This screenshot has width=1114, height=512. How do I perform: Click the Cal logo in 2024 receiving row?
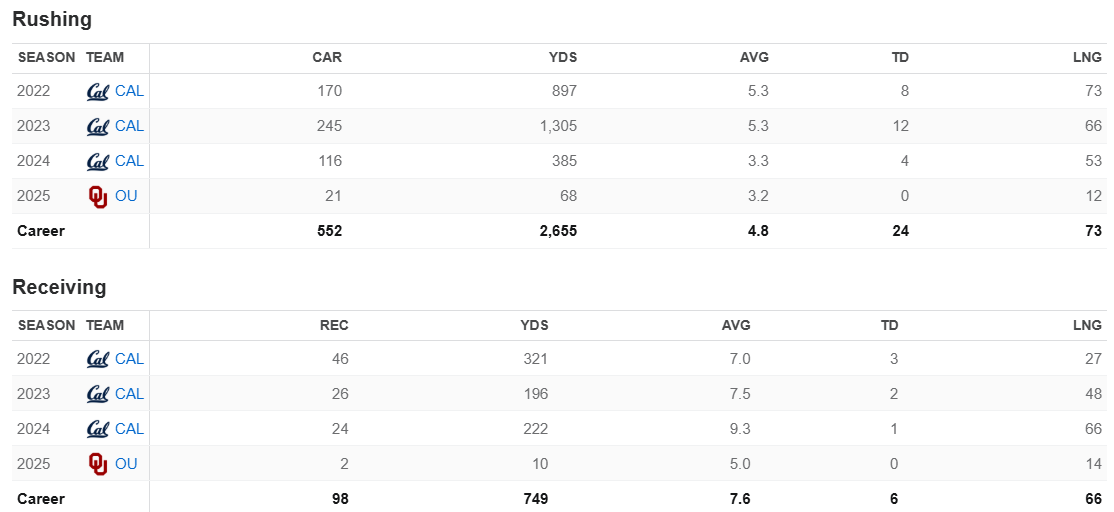pos(98,429)
